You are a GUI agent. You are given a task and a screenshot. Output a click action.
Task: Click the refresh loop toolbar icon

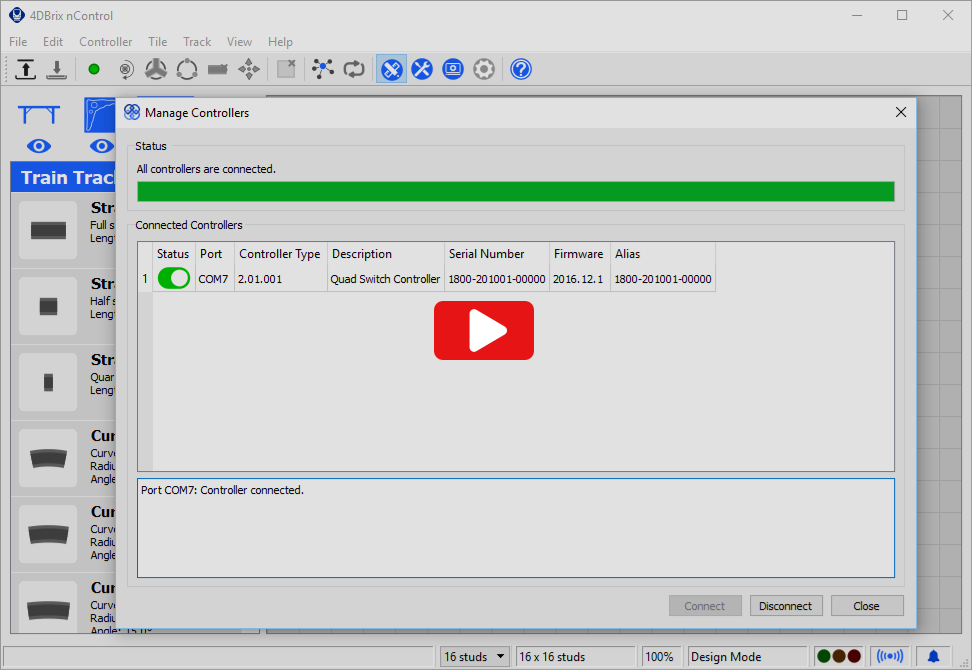(x=354, y=69)
